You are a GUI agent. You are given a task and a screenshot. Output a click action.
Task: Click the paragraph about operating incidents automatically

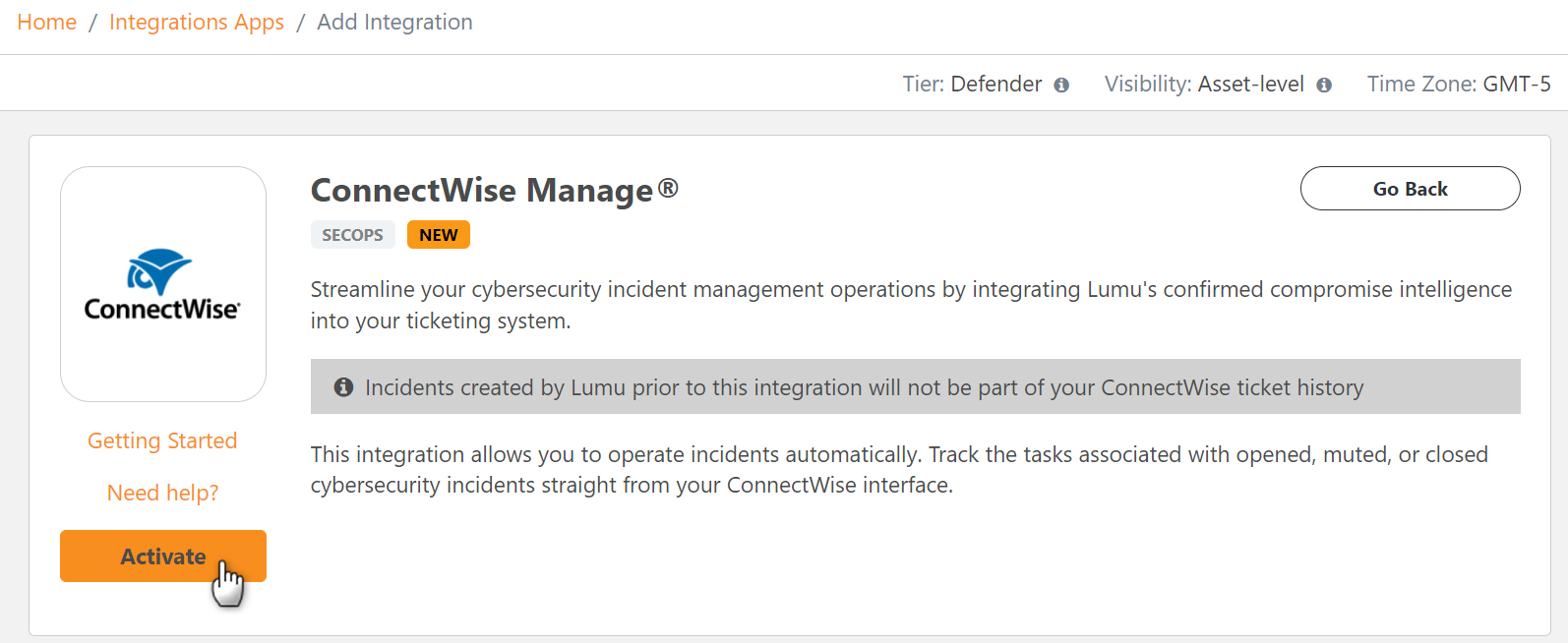pos(899,470)
